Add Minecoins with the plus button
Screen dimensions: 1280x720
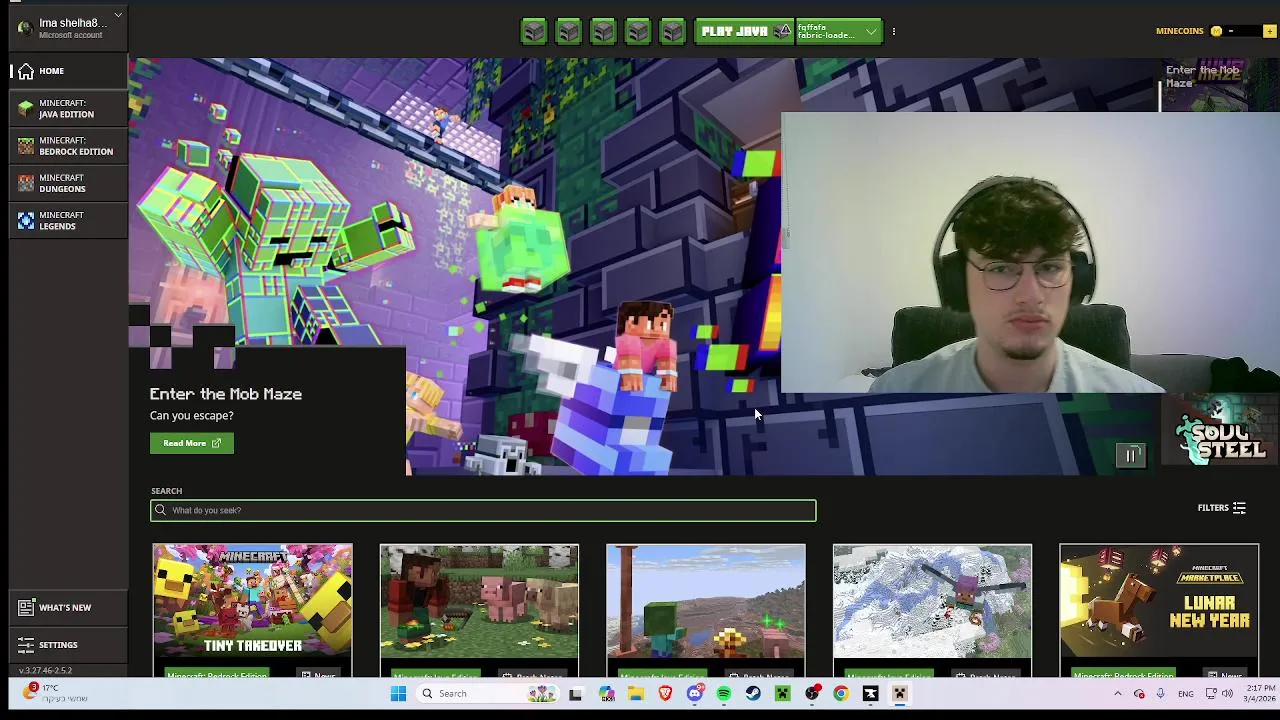click(1270, 31)
